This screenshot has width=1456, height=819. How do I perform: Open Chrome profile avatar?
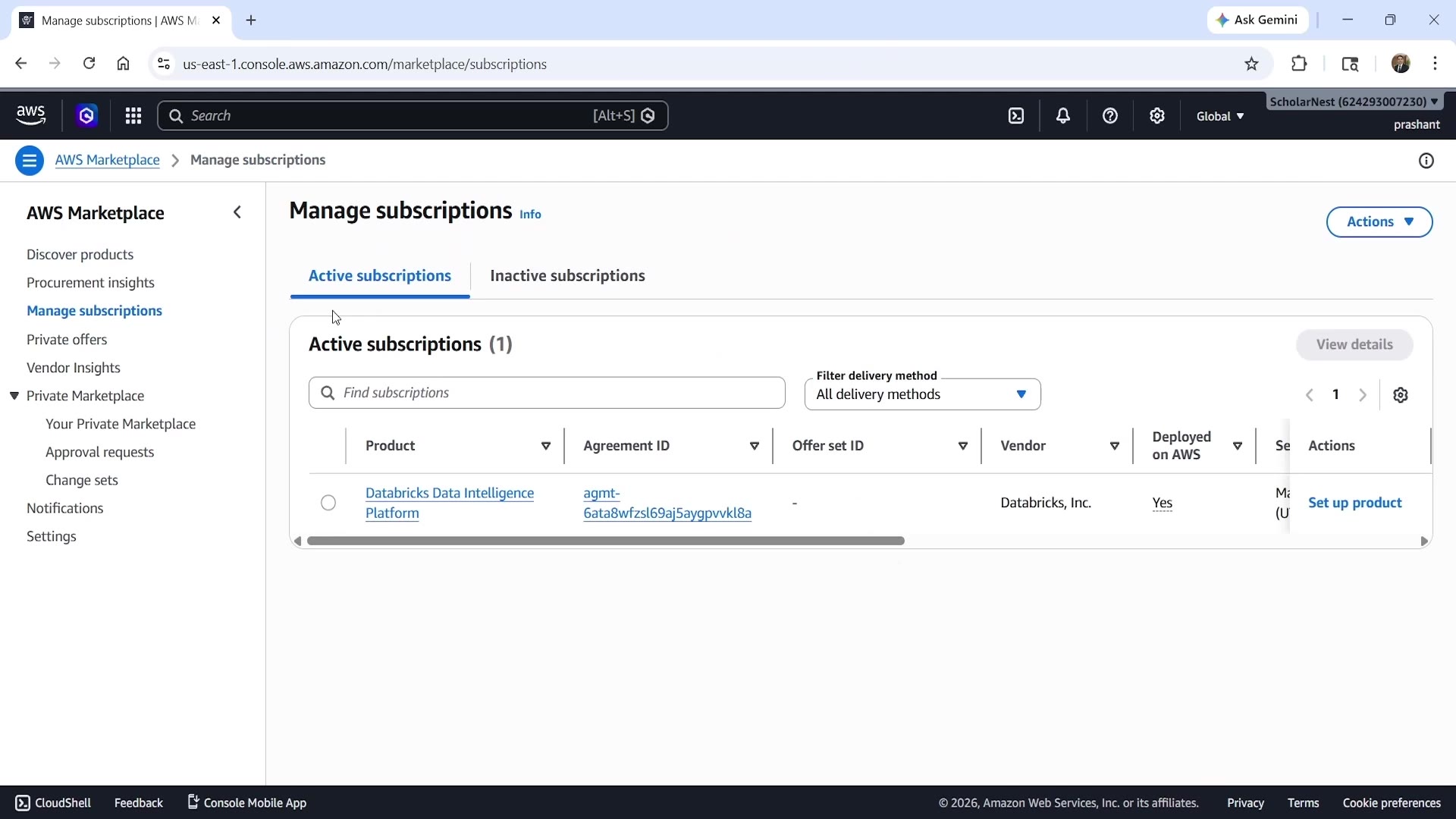1401,64
